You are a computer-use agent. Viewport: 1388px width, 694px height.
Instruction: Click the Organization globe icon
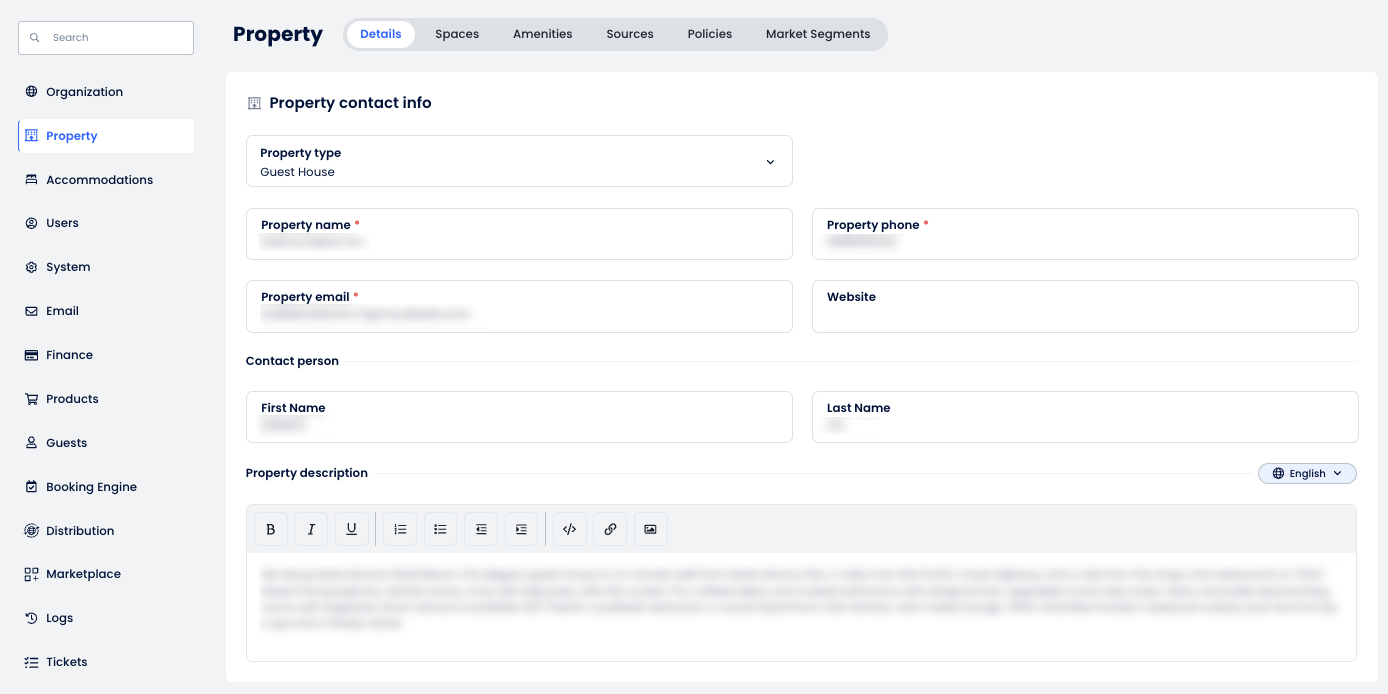coord(31,92)
